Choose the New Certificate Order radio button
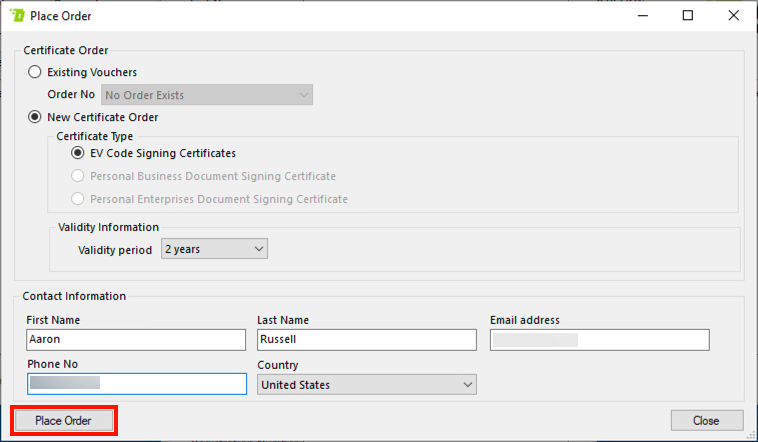Image resolution: width=758 pixels, height=442 pixels. (x=36, y=117)
